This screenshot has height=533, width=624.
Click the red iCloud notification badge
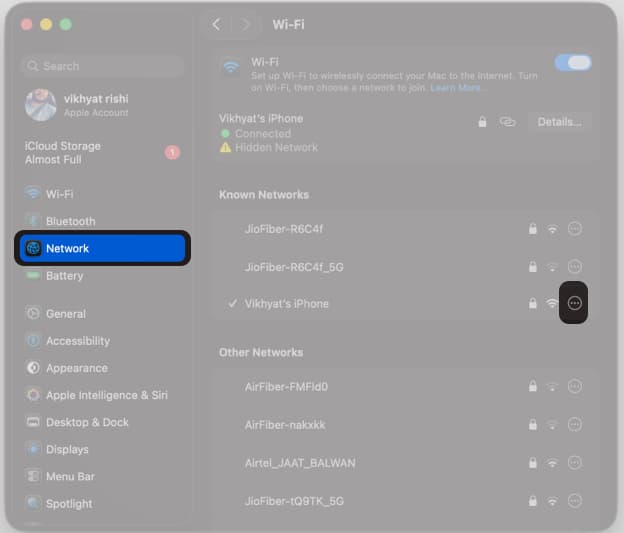pyautogui.click(x=172, y=152)
